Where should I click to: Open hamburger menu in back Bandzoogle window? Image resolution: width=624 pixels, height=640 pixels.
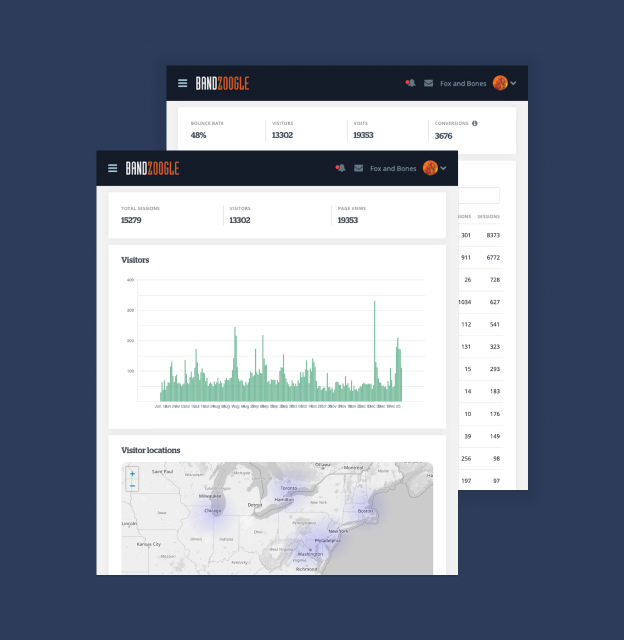pos(182,83)
